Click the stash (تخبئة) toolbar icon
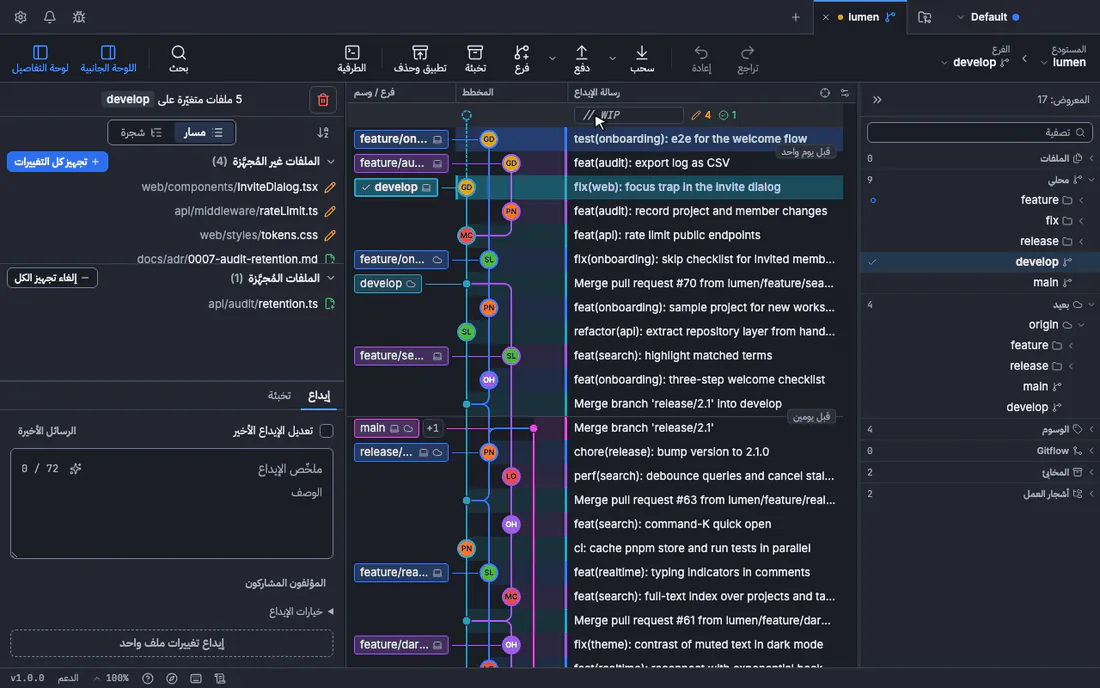 (475, 59)
